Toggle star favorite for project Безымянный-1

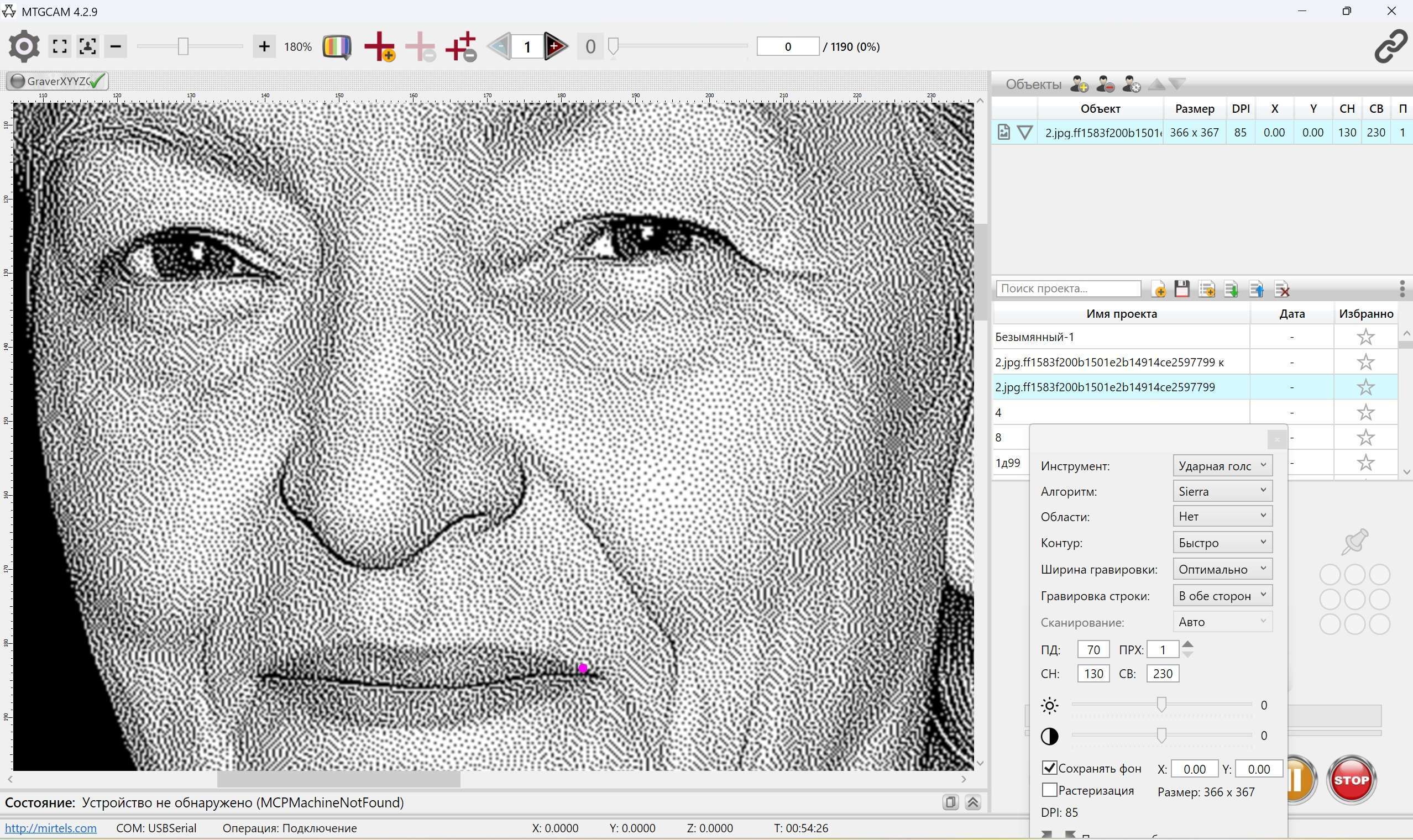(x=1365, y=337)
